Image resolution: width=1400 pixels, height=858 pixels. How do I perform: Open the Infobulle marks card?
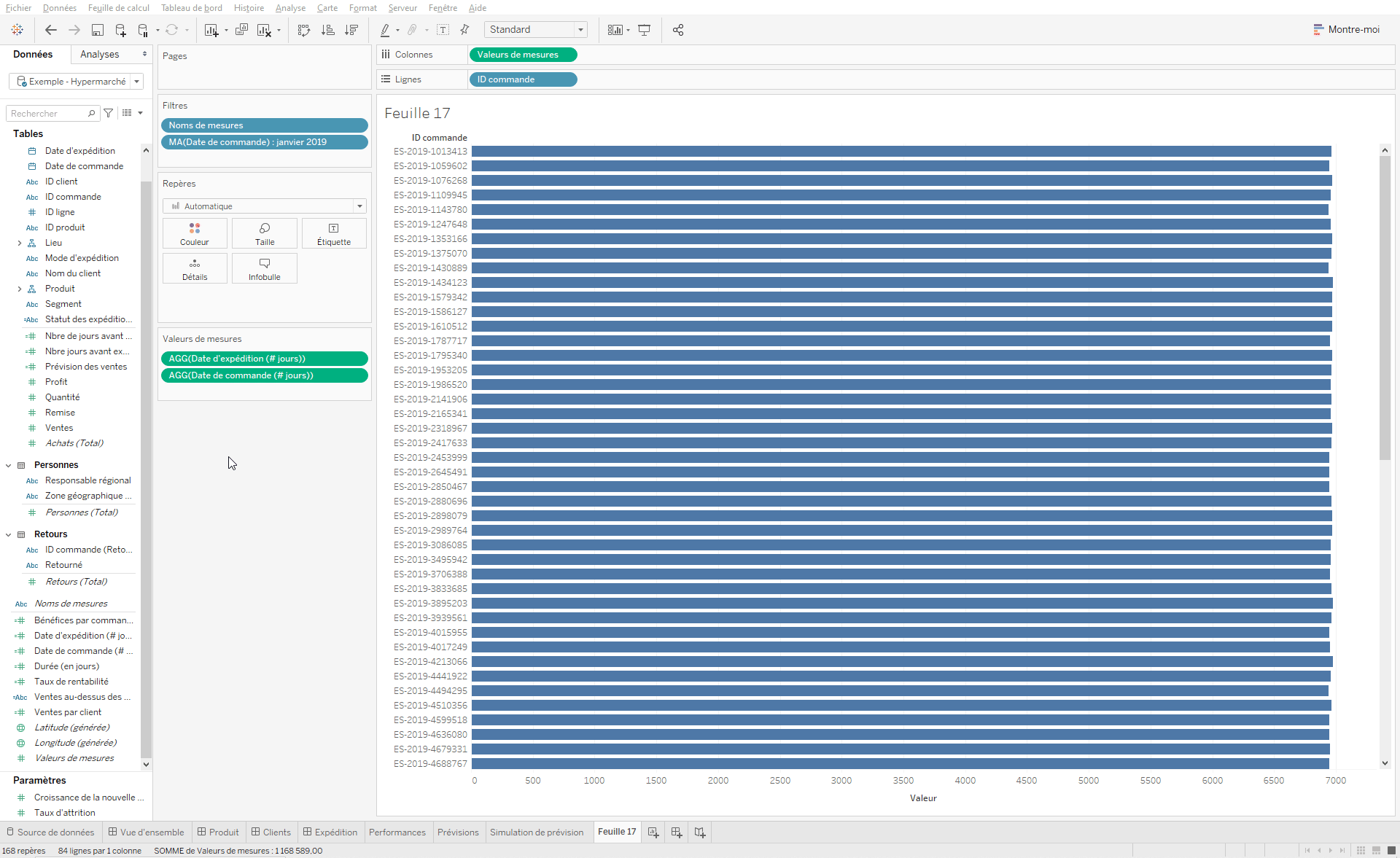(x=265, y=269)
